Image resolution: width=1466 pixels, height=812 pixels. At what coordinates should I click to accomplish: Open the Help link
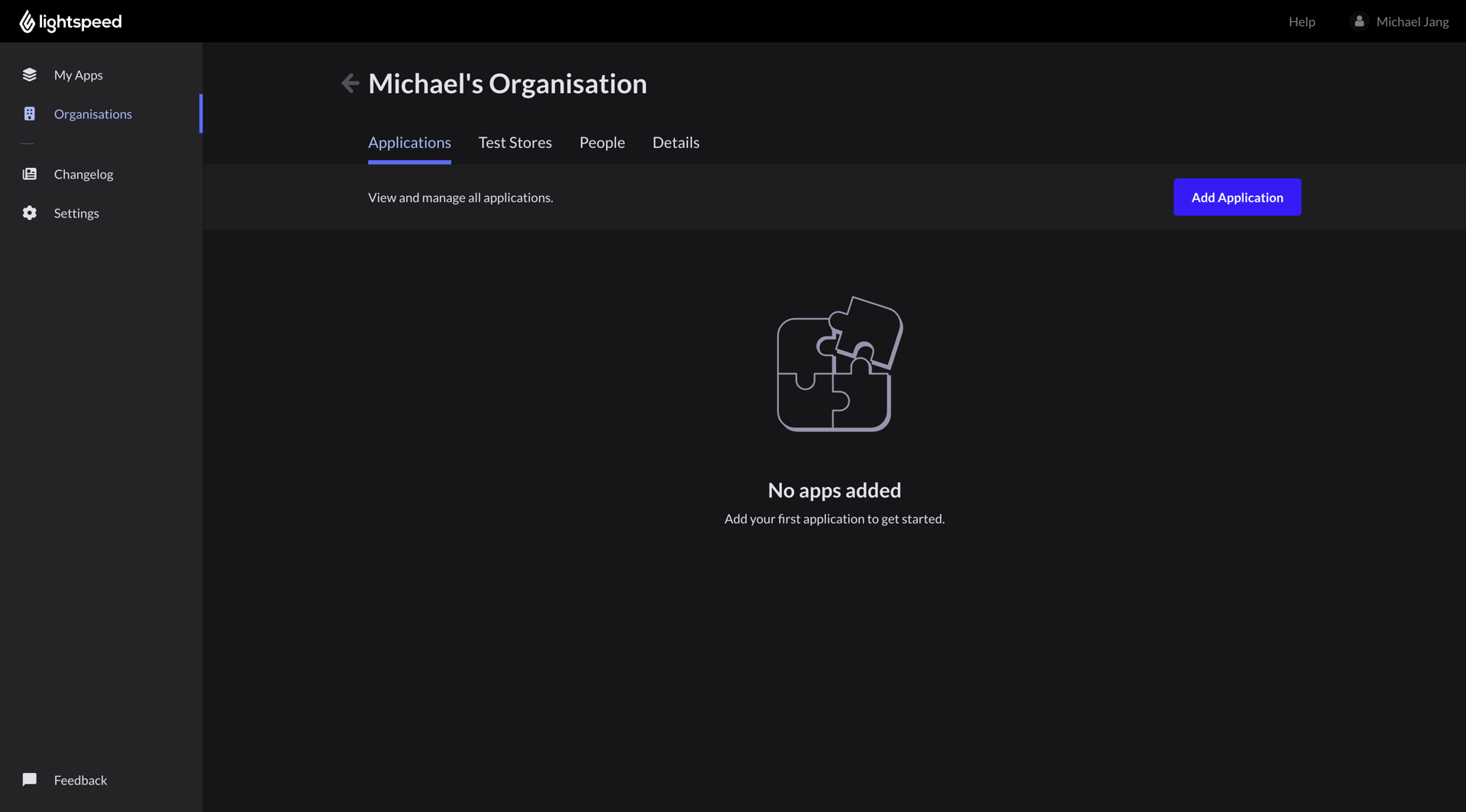(1302, 21)
